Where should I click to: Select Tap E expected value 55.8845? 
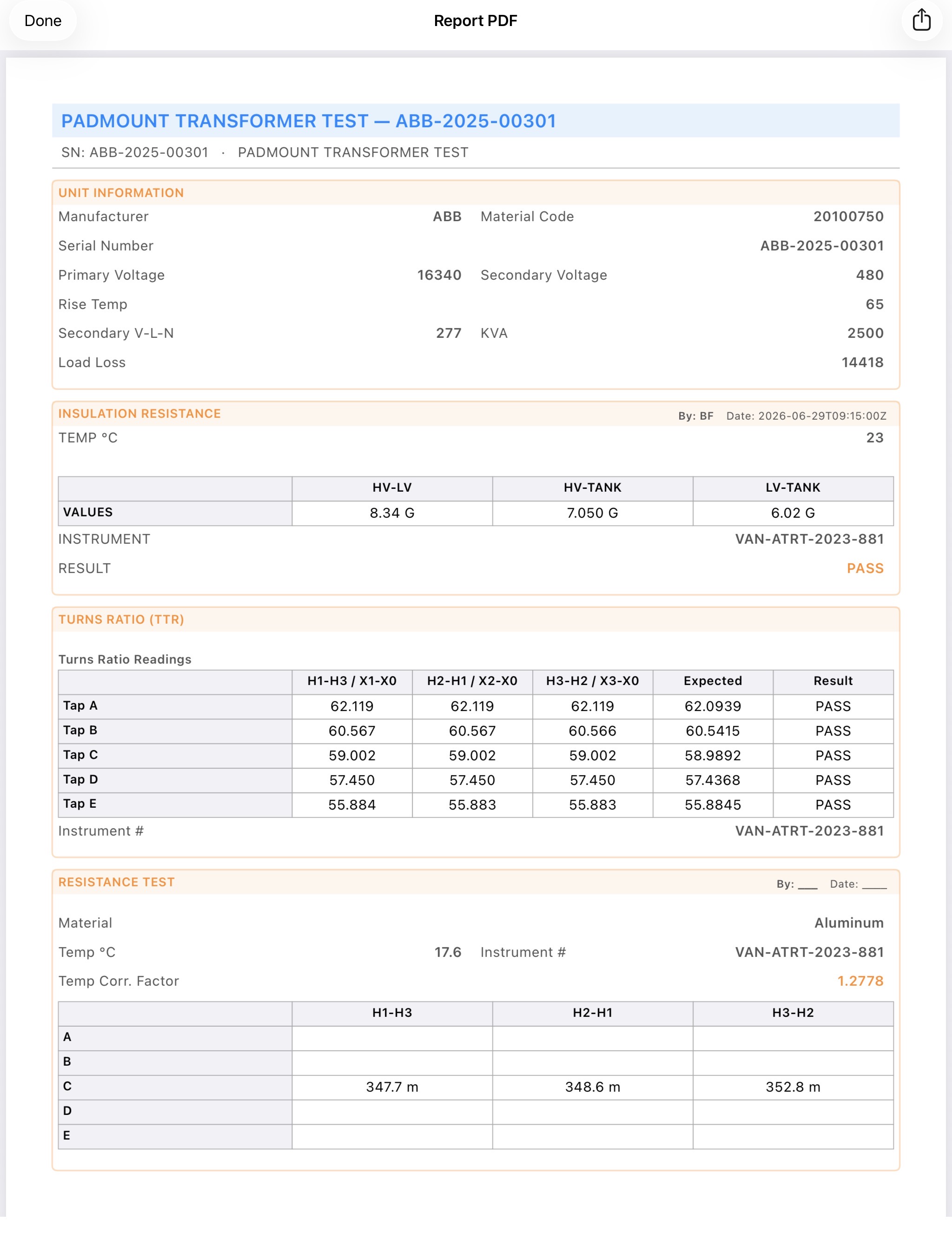(713, 805)
